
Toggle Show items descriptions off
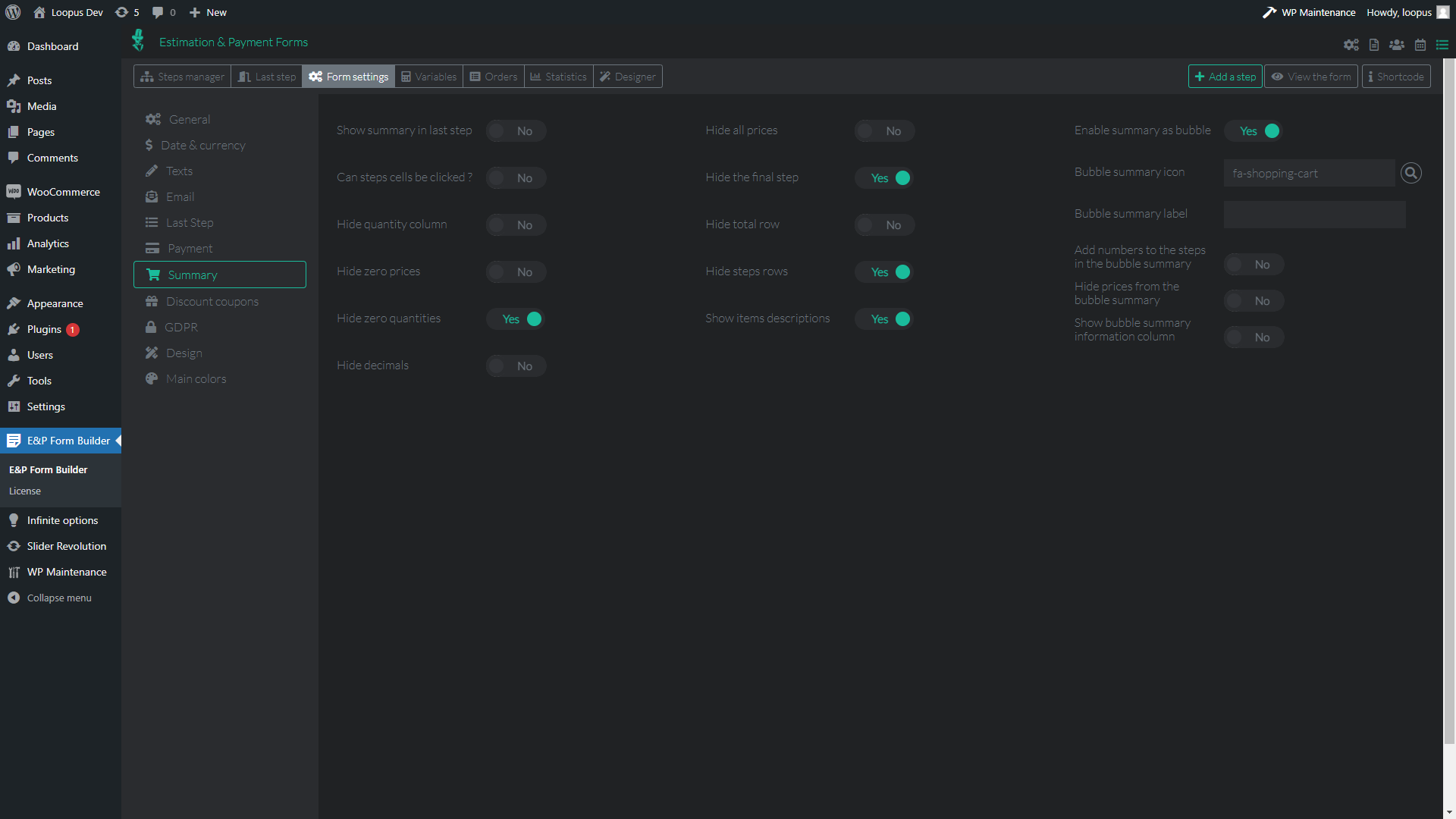[884, 319]
